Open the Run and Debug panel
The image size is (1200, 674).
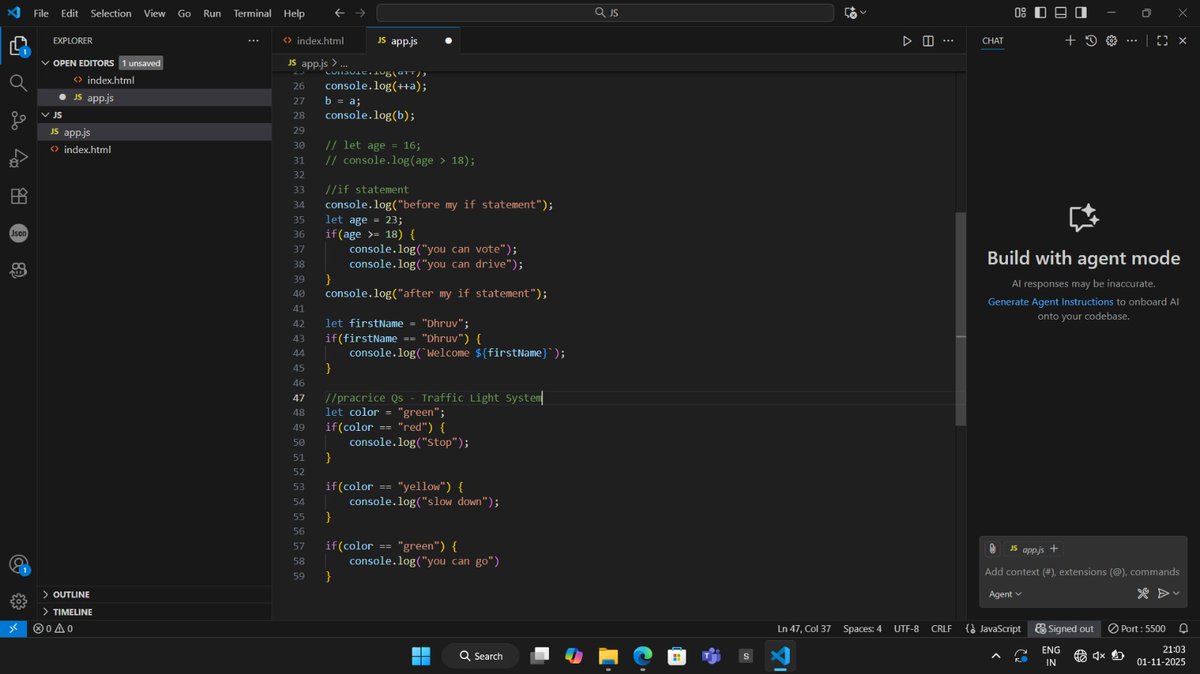(x=18, y=158)
